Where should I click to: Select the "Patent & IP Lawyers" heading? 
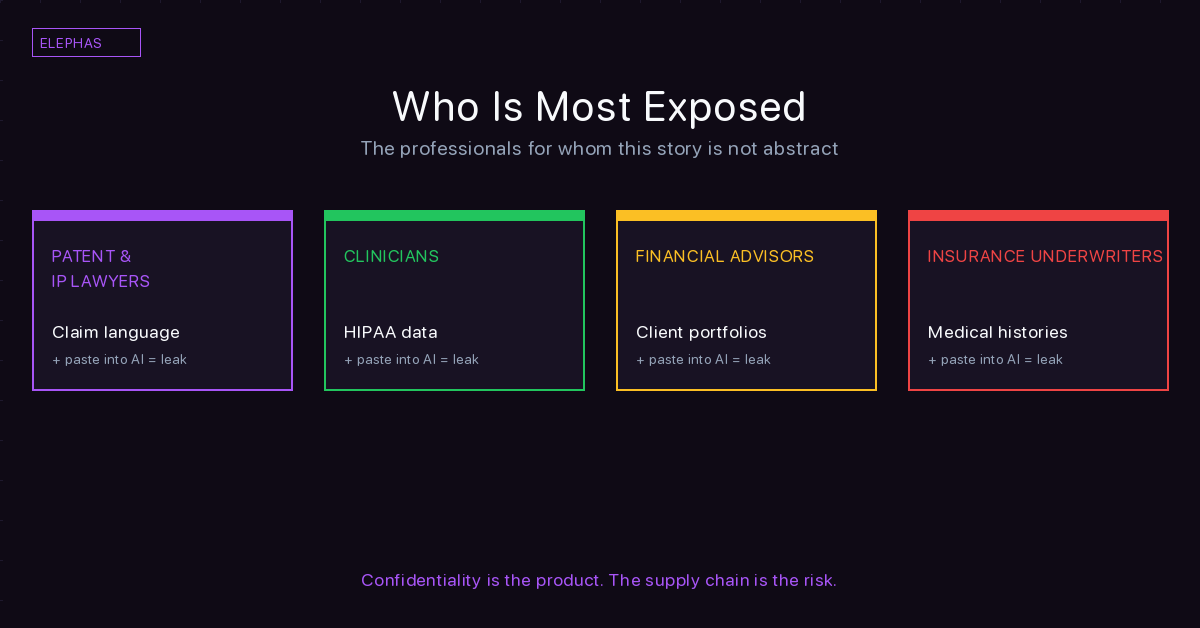coord(101,269)
